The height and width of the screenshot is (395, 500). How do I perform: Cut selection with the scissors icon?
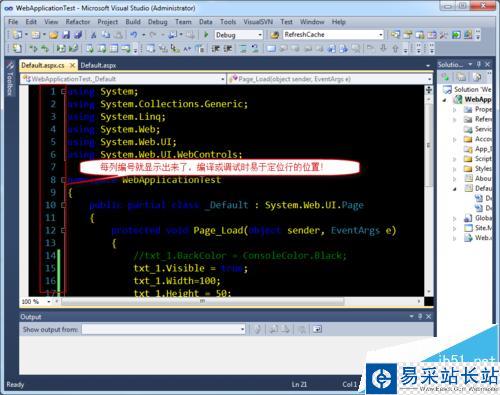[x=94, y=35]
